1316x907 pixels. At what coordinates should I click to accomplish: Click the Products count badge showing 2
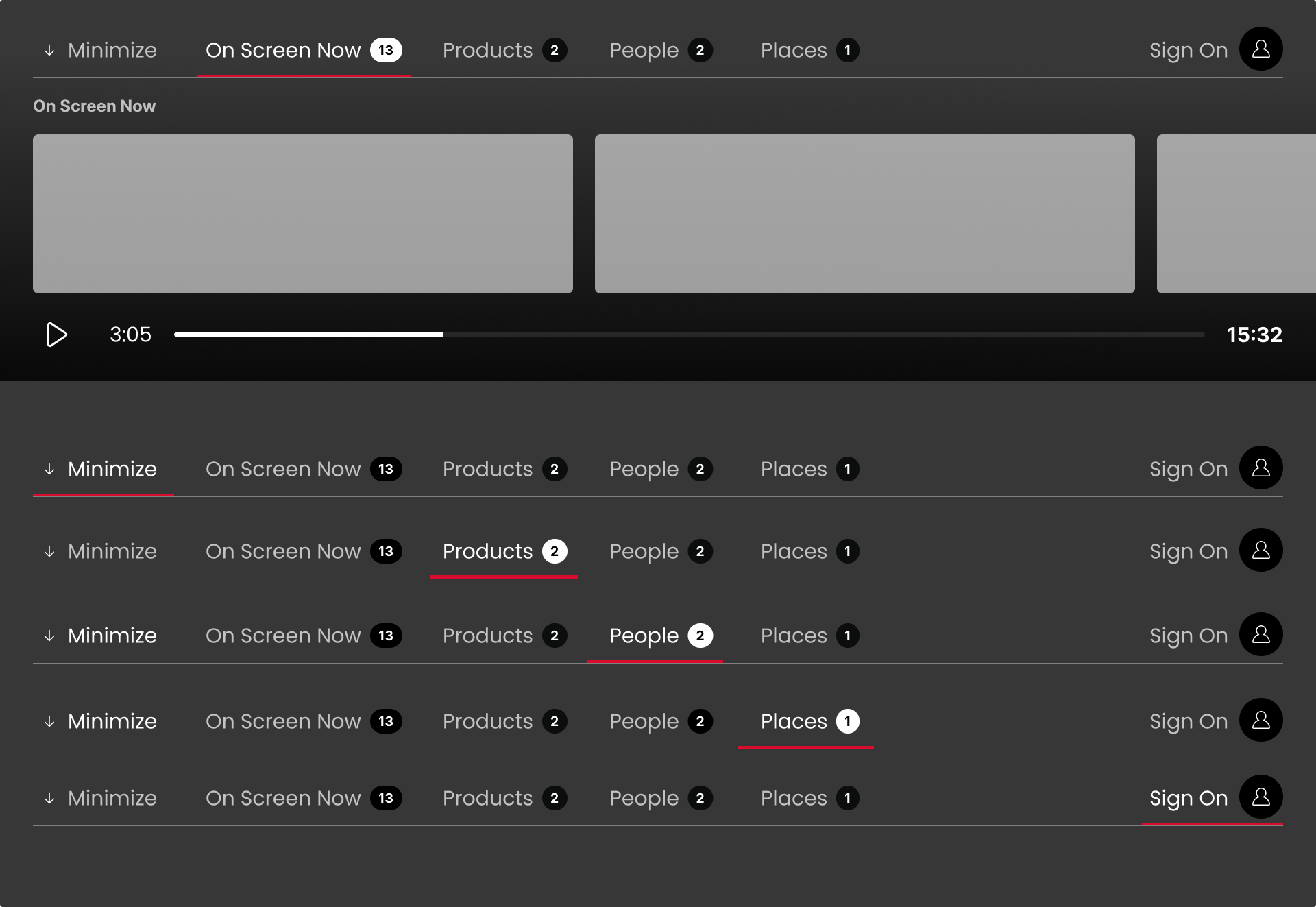(x=555, y=49)
